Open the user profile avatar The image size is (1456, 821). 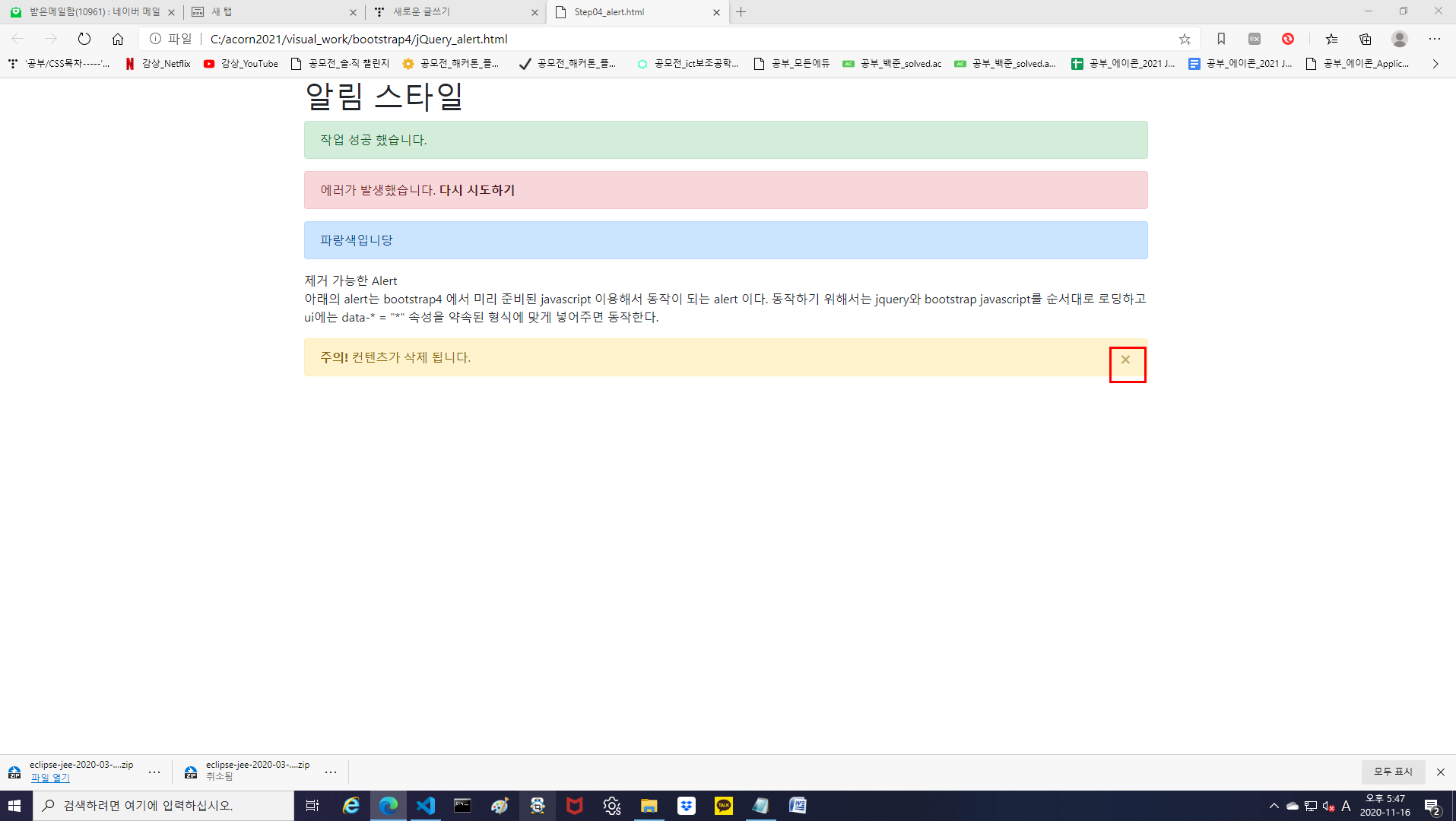(1400, 39)
